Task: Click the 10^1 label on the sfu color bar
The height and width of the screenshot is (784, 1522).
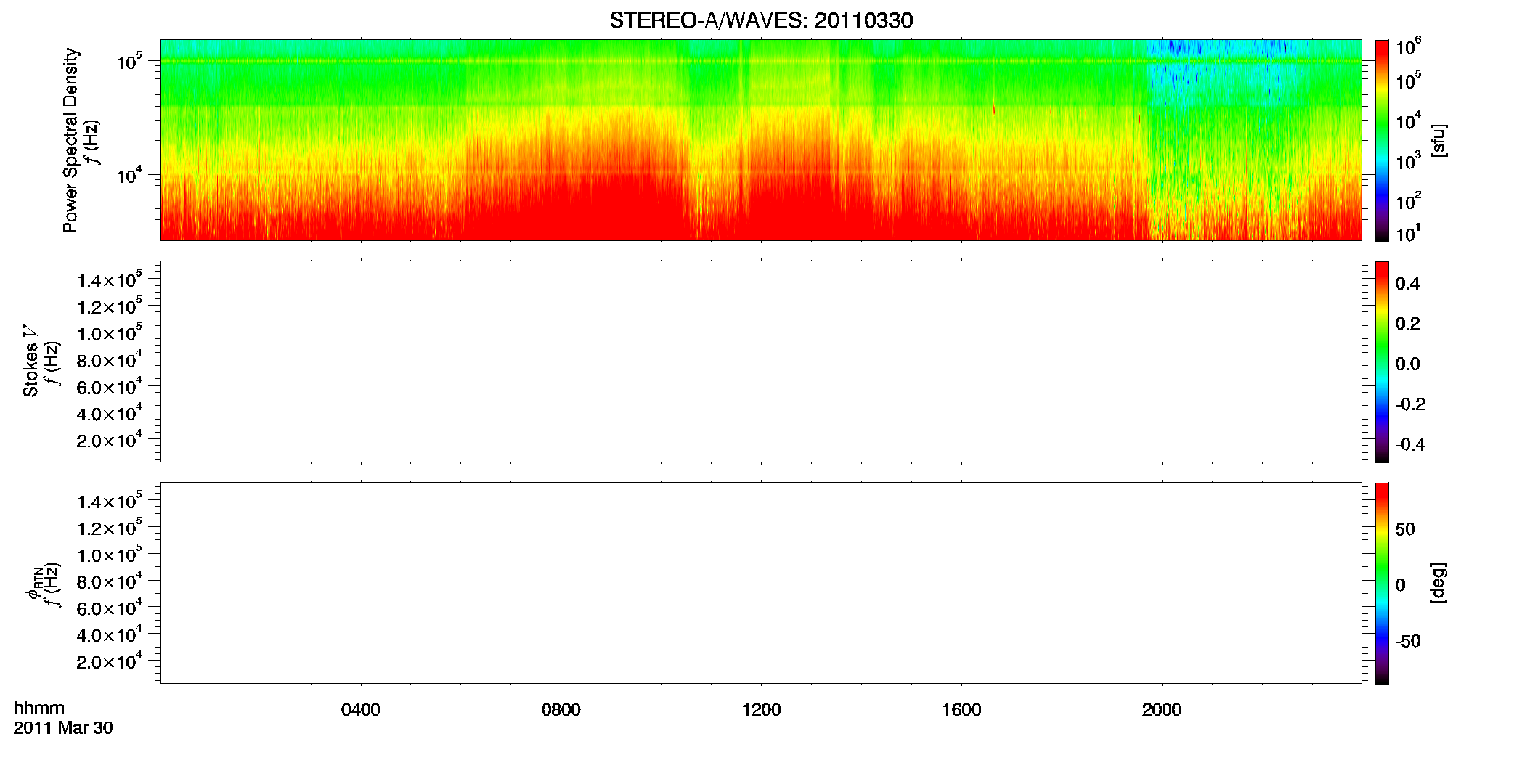Action: coord(1408,233)
